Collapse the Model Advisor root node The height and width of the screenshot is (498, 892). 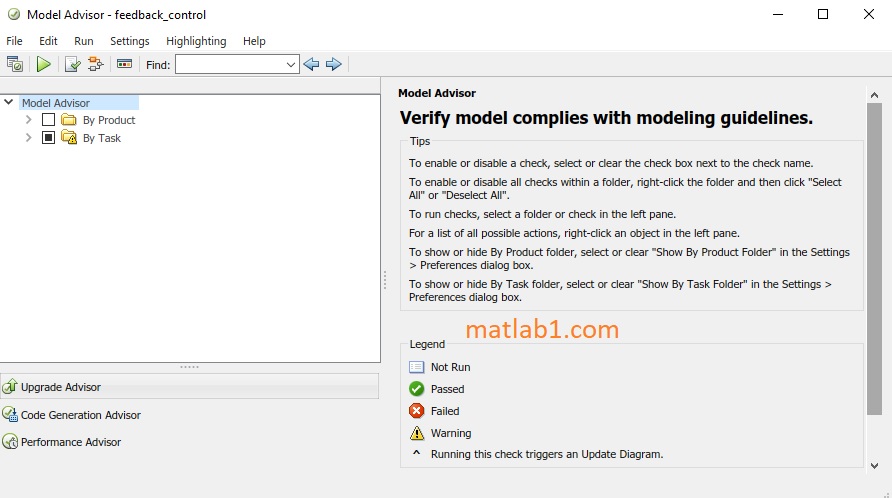pyautogui.click(x=9, y=102)
